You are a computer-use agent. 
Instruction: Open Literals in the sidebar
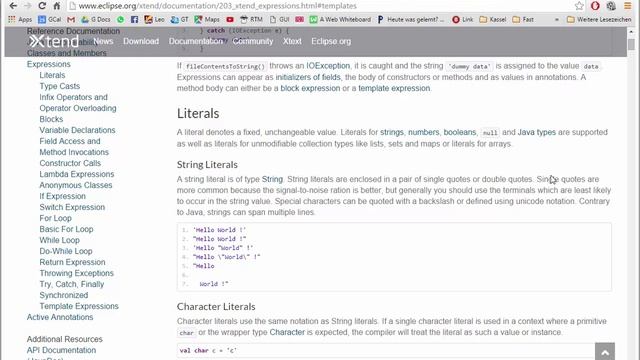pyautogui.click(x=52, y=75)
